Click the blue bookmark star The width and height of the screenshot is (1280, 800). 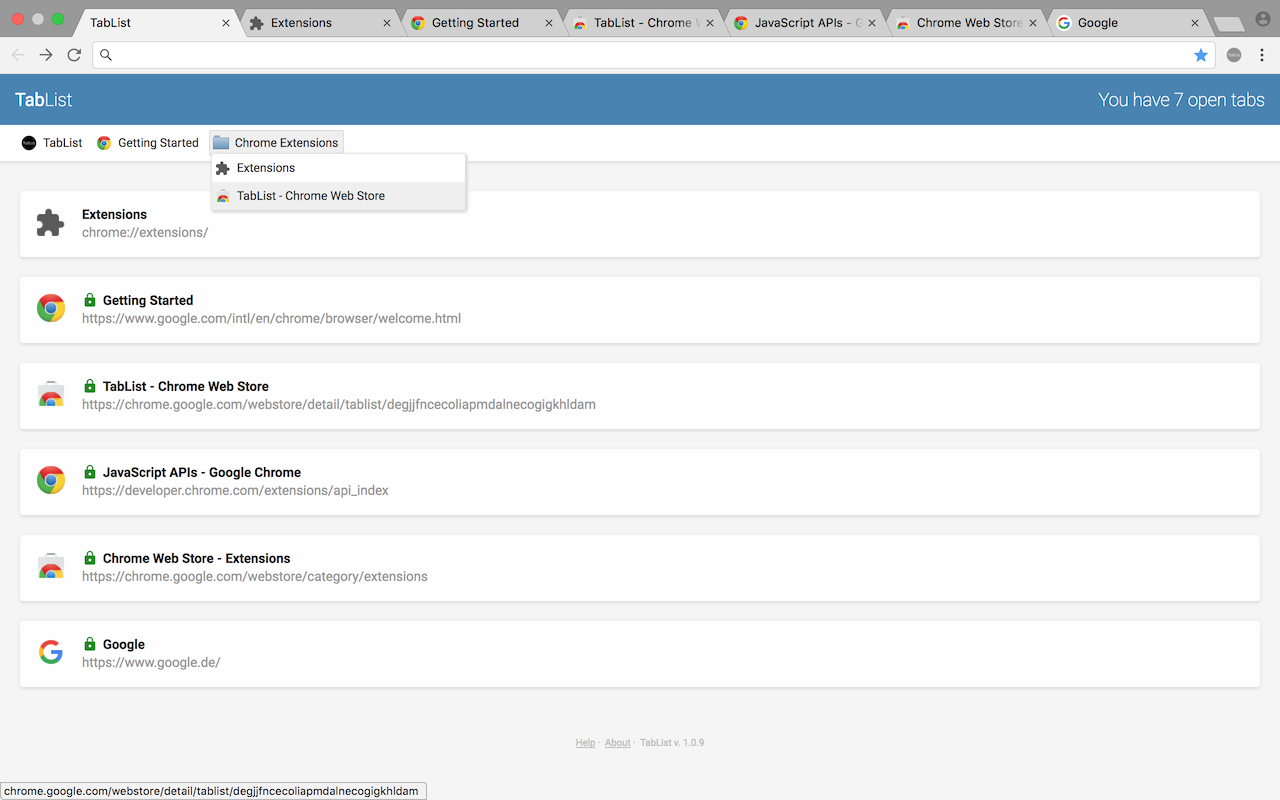coord(1201,55)
